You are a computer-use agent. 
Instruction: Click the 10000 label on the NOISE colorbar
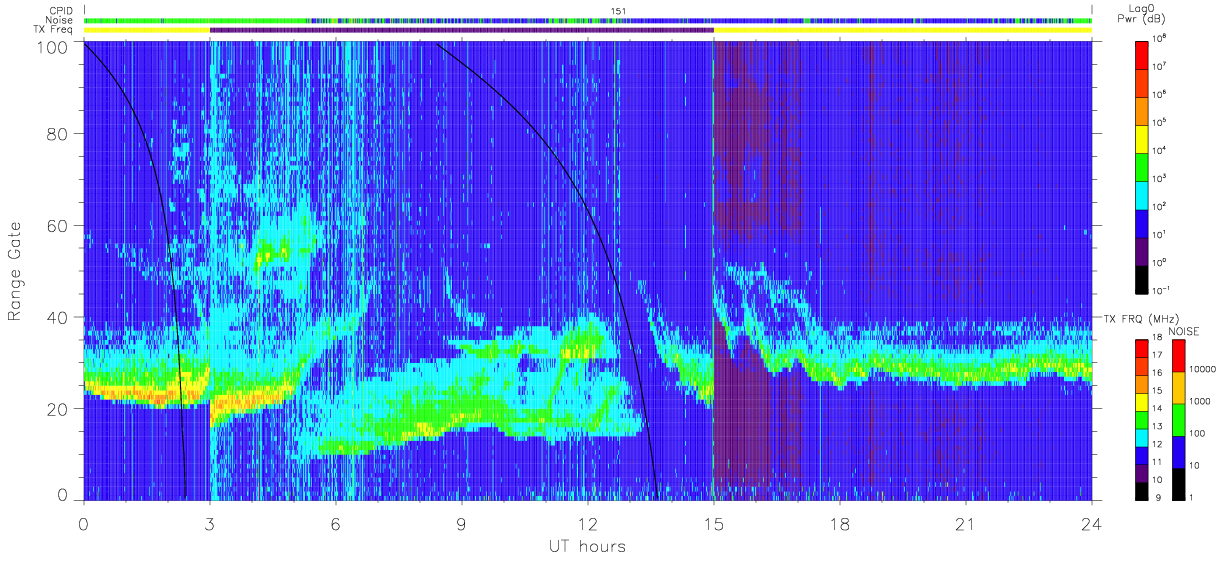pyautogui.click(x=1202, y=369)
